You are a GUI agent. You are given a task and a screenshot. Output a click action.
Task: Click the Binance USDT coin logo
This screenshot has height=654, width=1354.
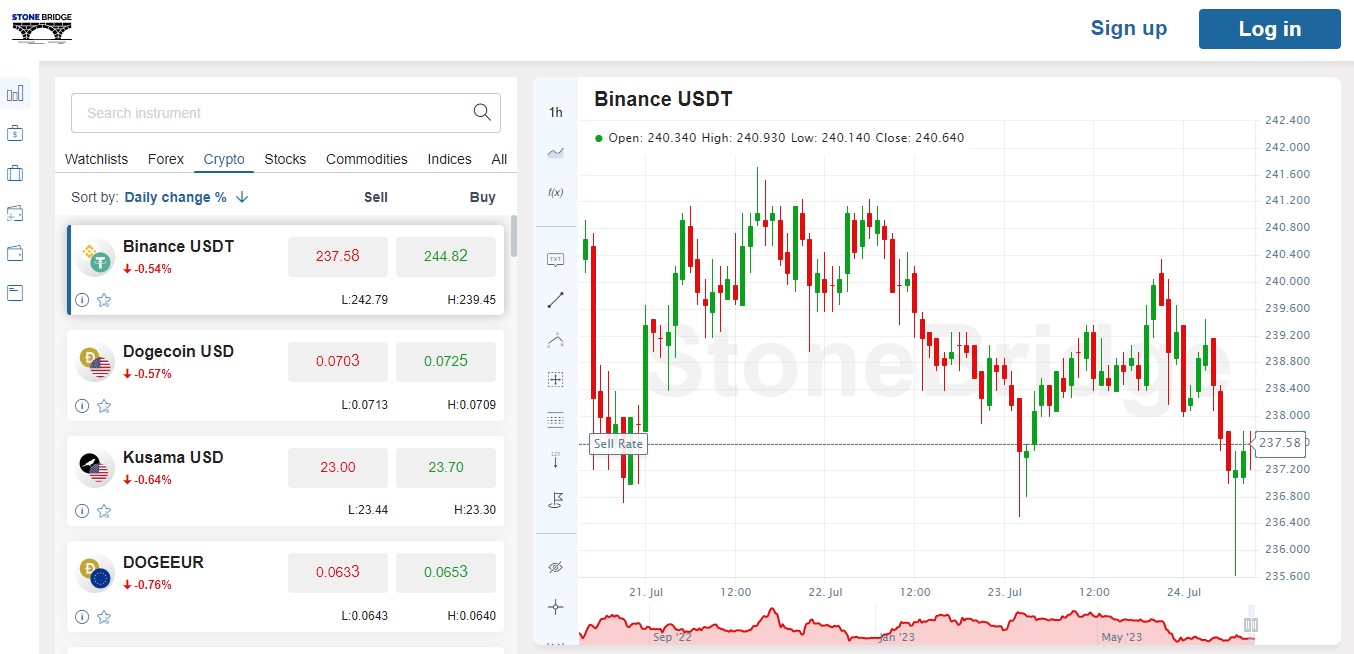(x=96, y=257)
